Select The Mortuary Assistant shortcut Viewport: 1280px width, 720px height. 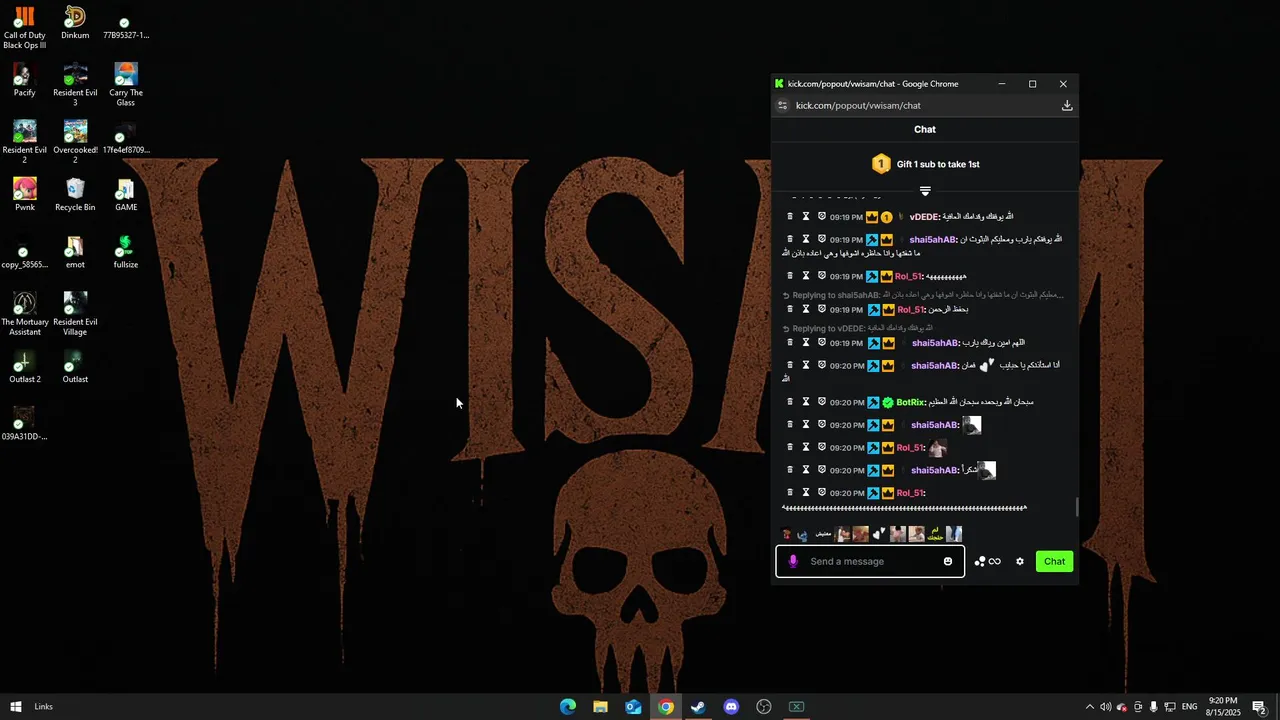point(24,314)
